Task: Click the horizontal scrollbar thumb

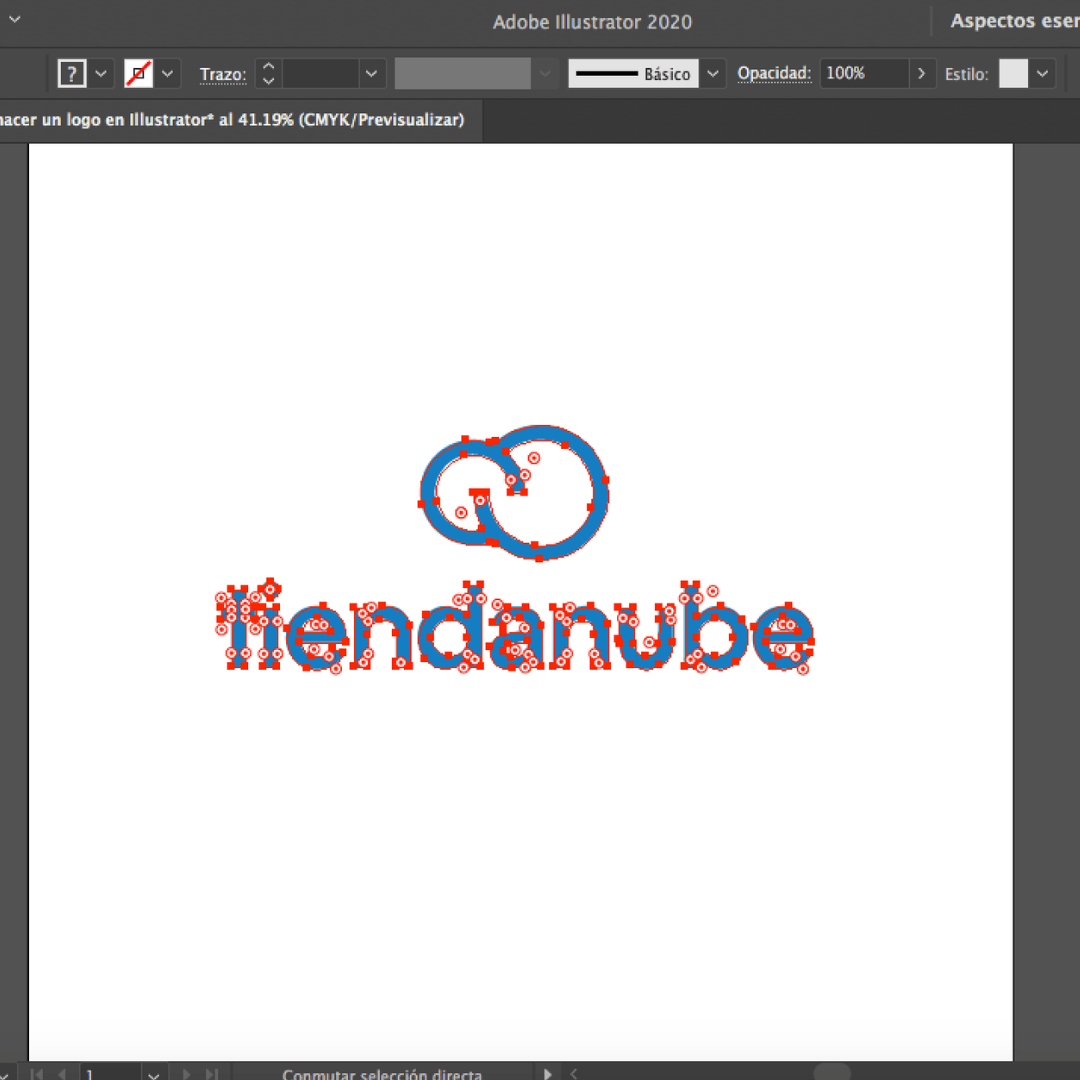Action: coord(832,1073)
